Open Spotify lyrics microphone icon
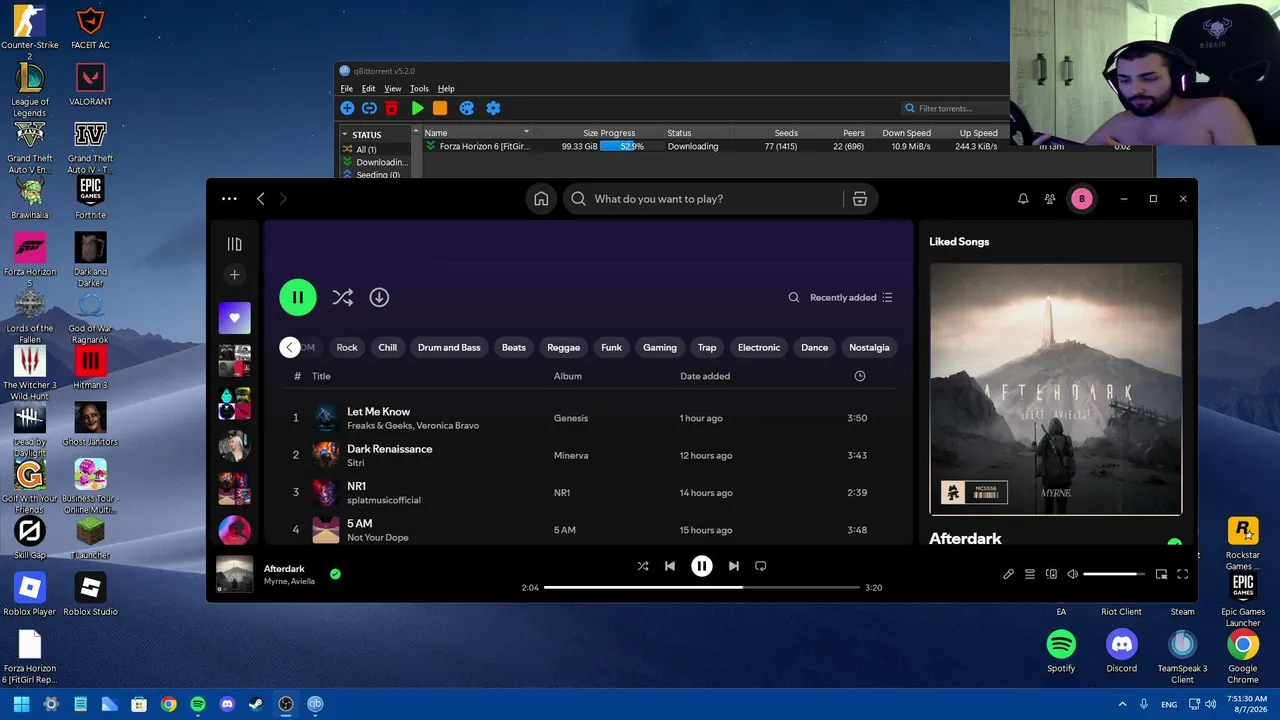The height and width of the screenshot is (720, 1280). point(1008,574)
